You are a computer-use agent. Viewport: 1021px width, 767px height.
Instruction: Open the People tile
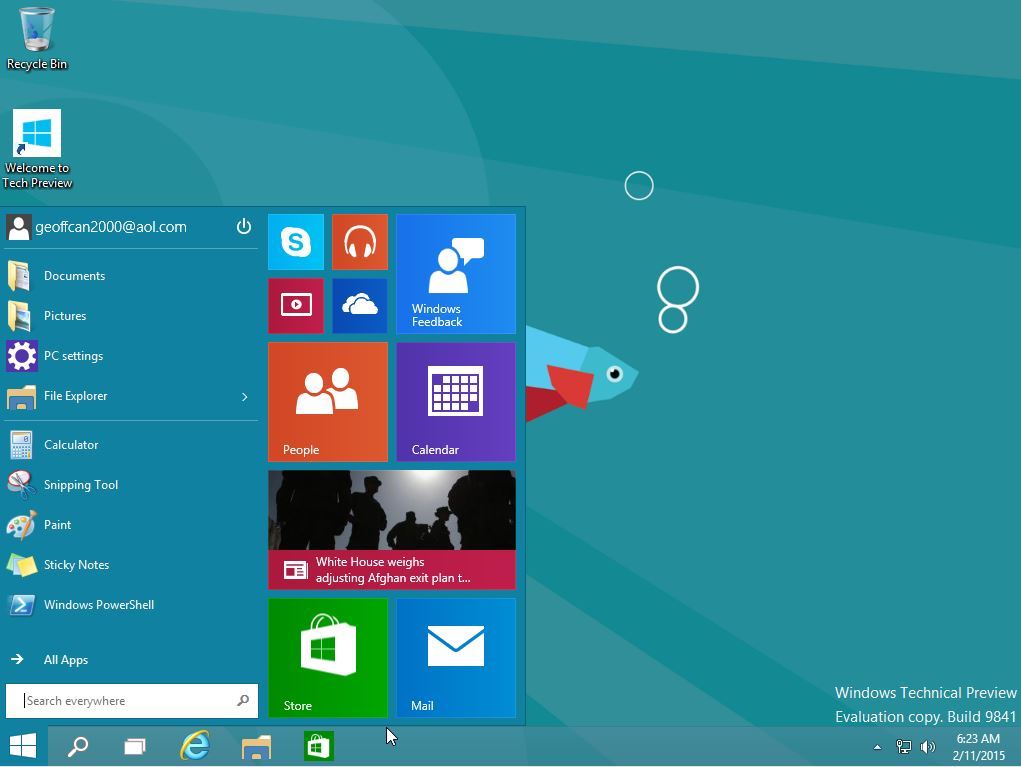click(328, 402)
